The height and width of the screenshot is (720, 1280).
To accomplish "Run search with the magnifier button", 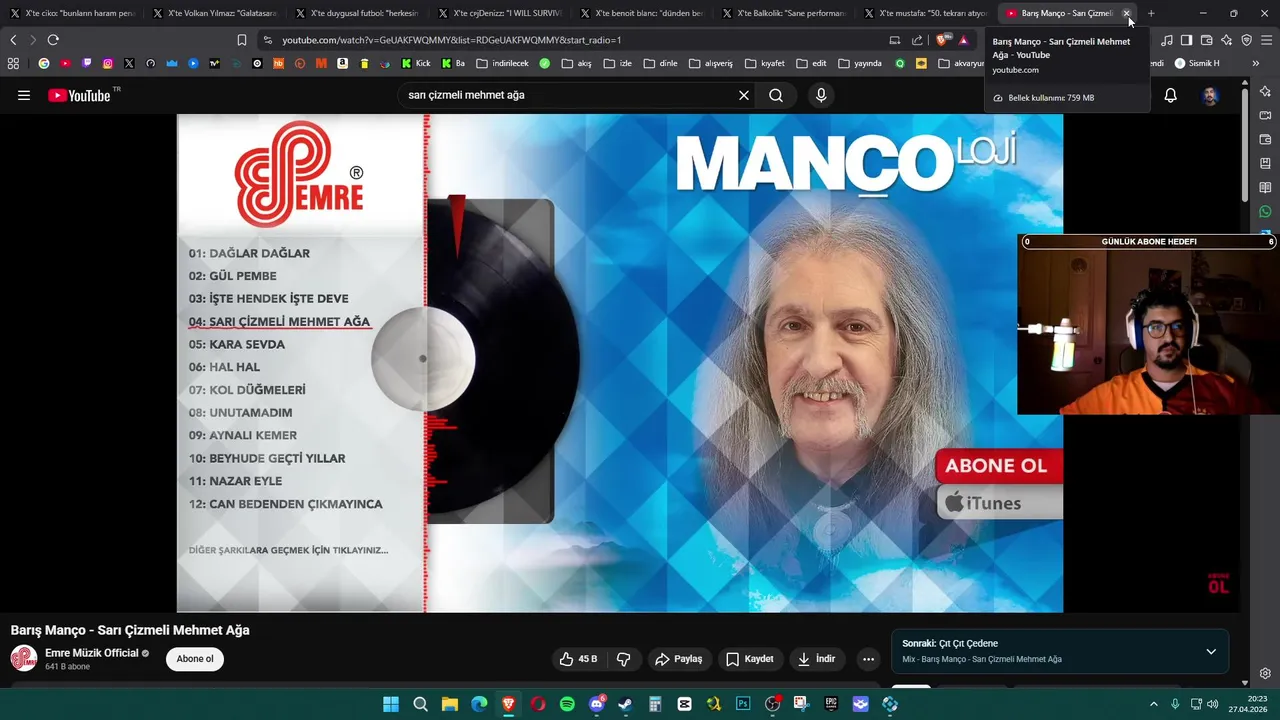I will click(x=776, y=96).
